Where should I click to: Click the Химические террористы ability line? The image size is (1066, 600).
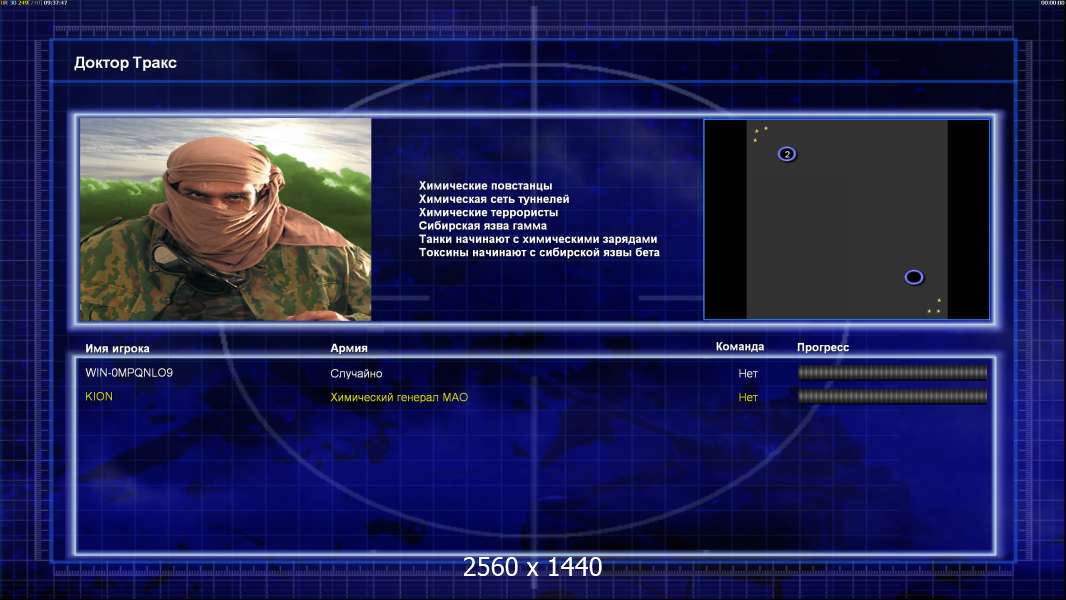click(x=488, y=212)
